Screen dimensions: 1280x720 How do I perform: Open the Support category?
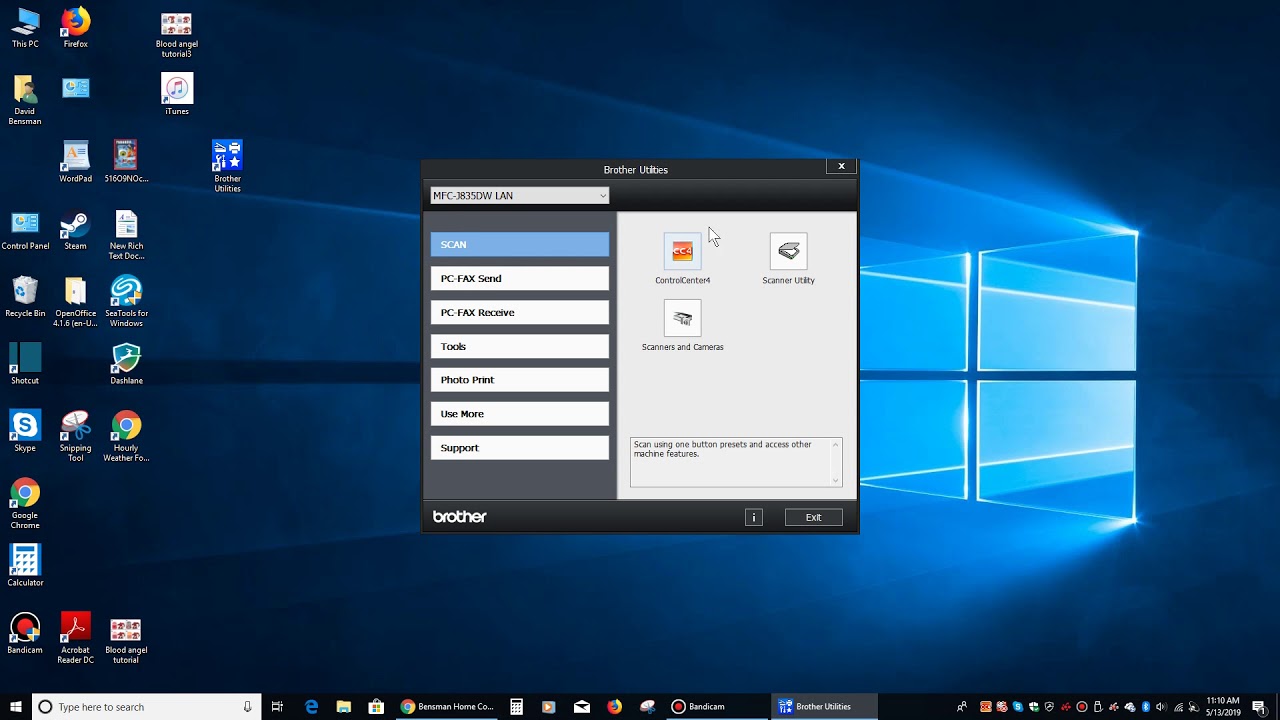click(519, 448)
